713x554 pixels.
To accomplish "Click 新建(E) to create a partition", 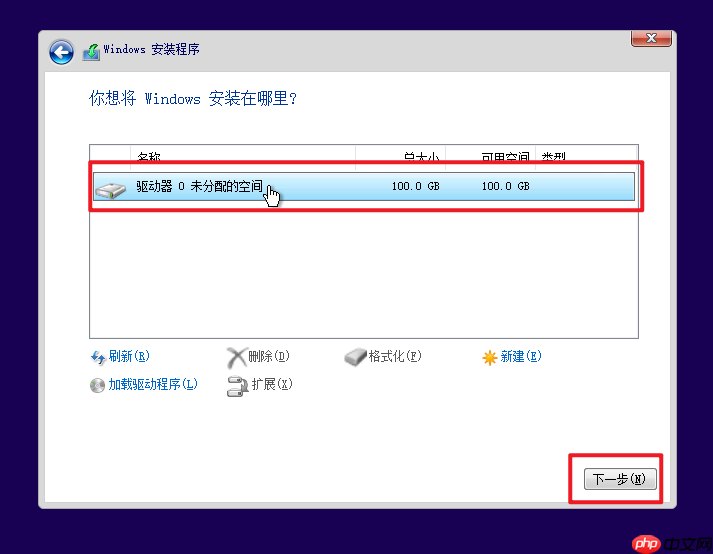I will (x=521, y=356).
